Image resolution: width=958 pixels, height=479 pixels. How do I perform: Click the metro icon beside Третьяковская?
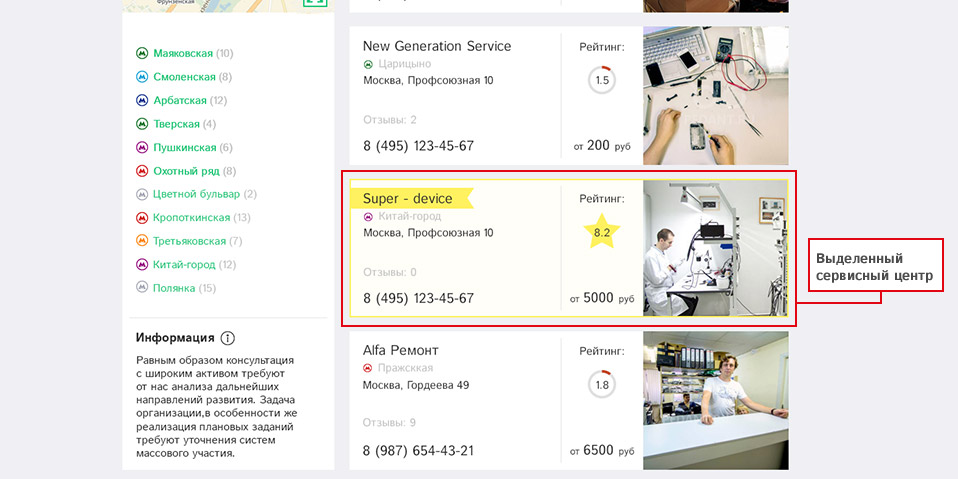click(x=142, y=241)
